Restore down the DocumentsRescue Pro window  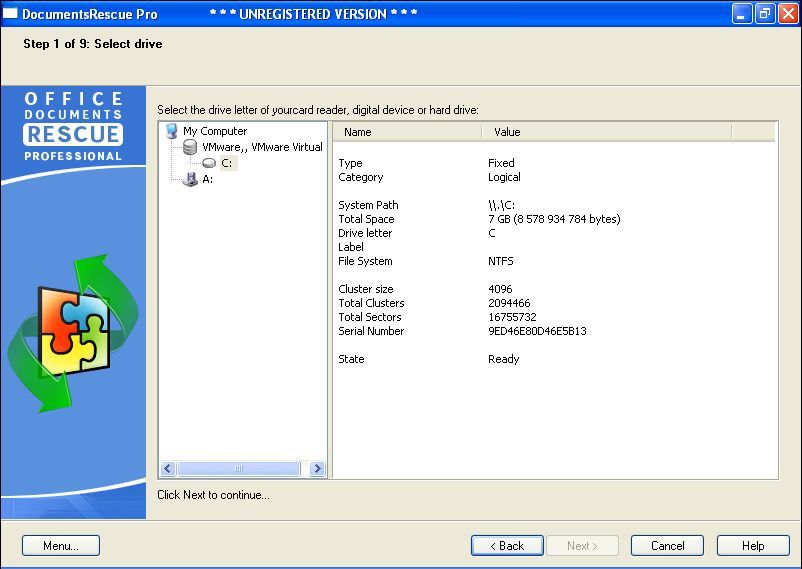[x=765, y=14]
